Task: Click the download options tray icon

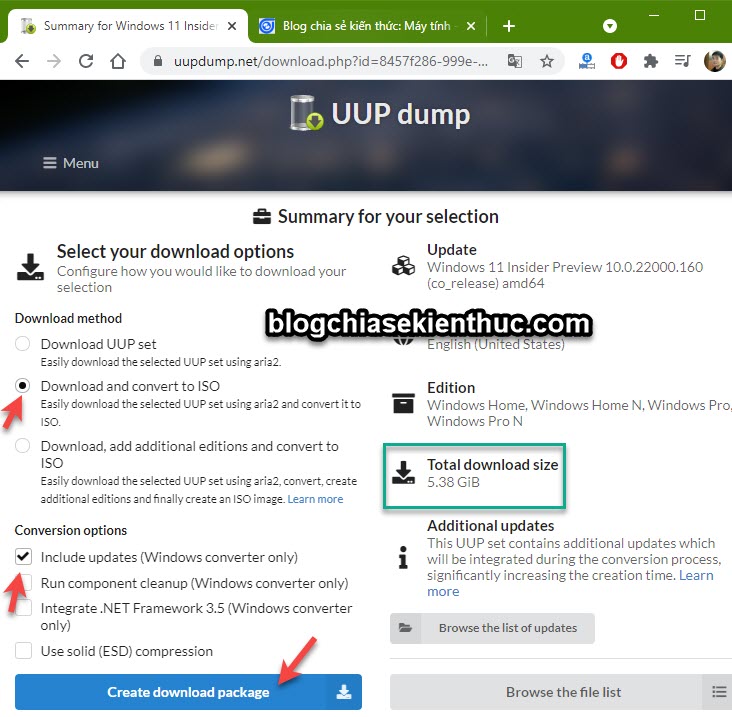Action: (30, 267)
